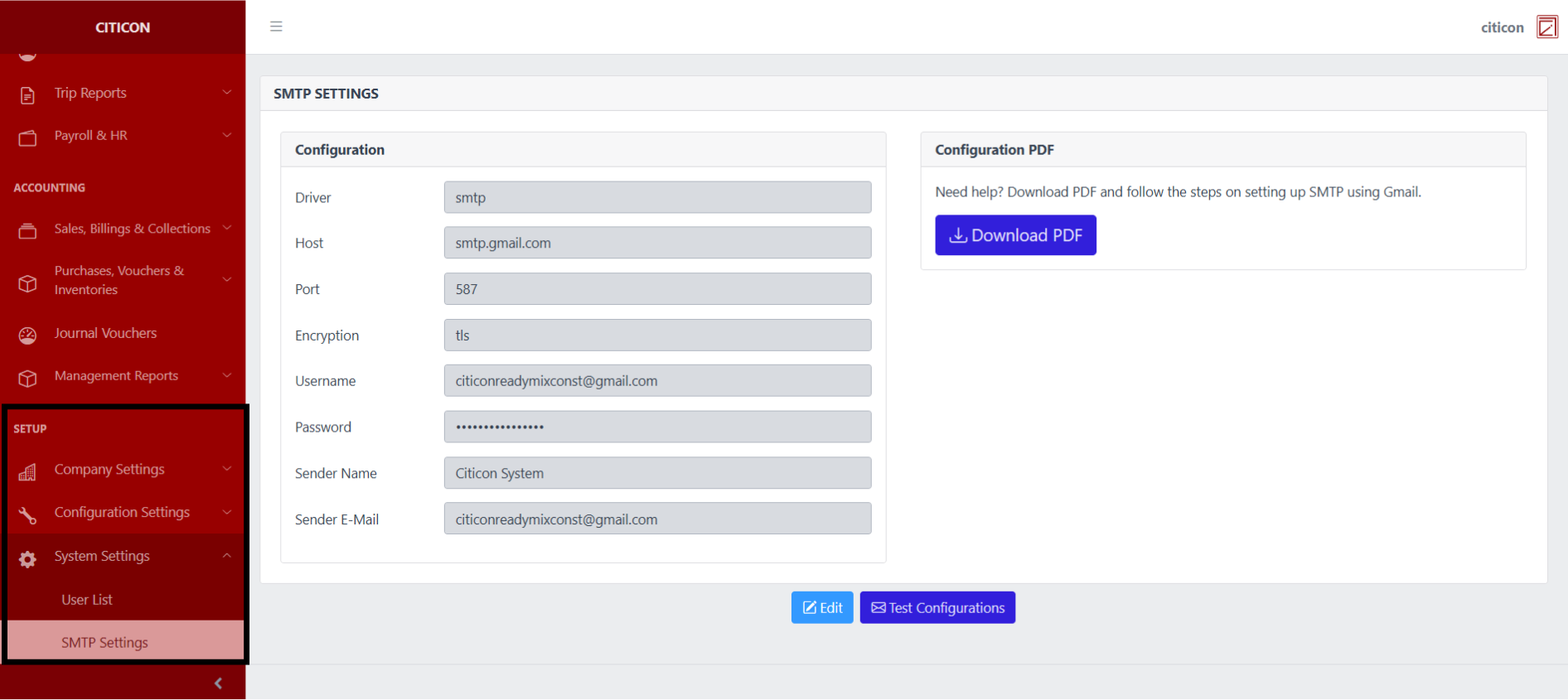Image resolution: width=1568 pixels, height=700 pixels.
Task: Click the SETUP section label
Action: coord(30,429)
